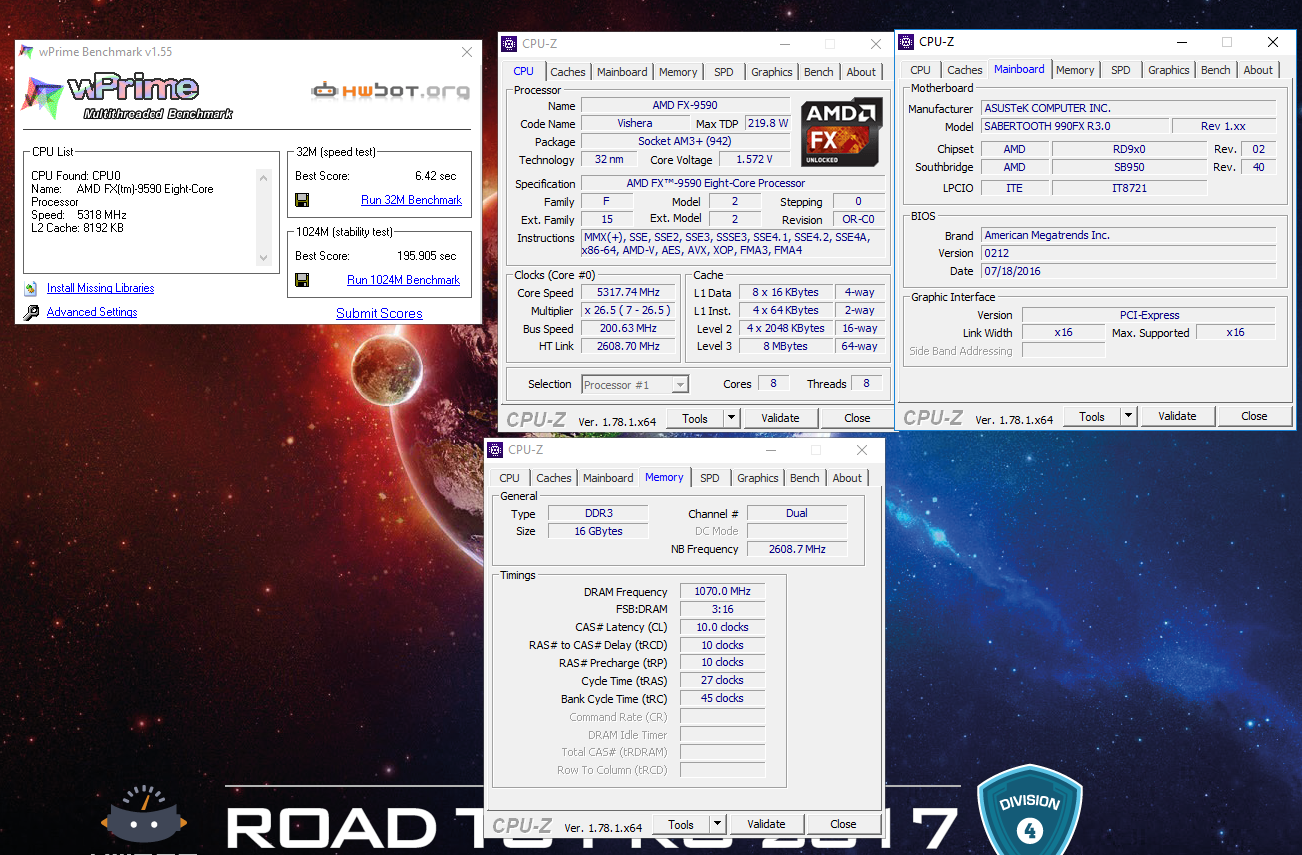Click the wPrime logo banner

[x=128, y=96]
